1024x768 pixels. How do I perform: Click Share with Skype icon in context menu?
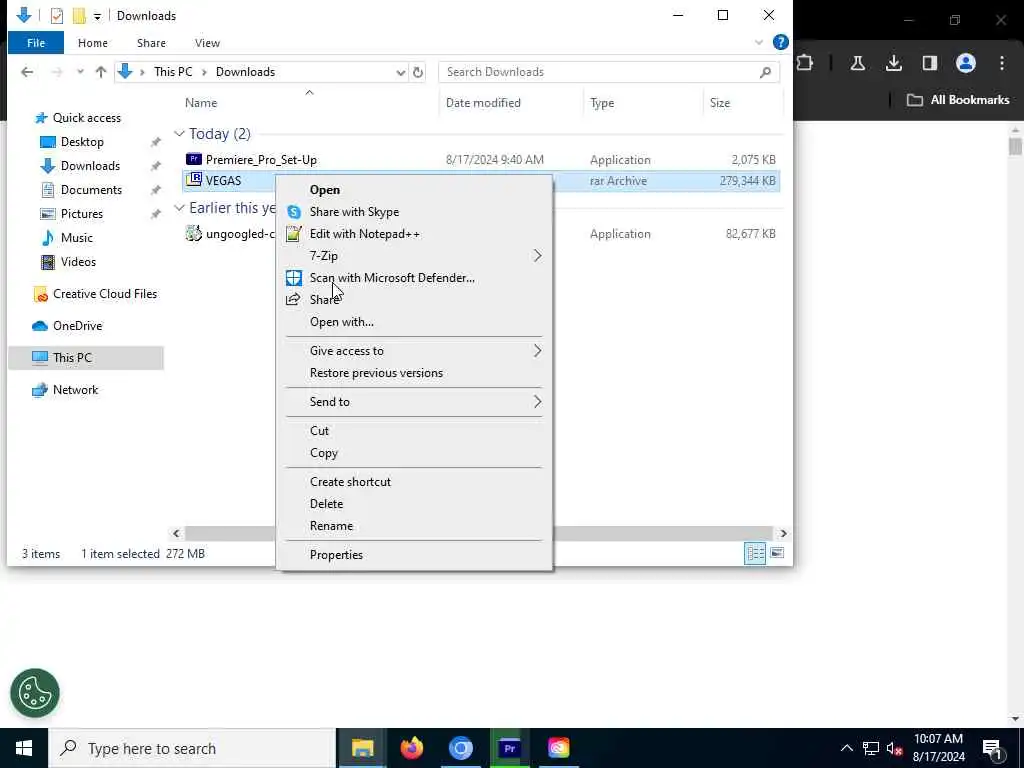pyautogui.click(x=294, y=212)
